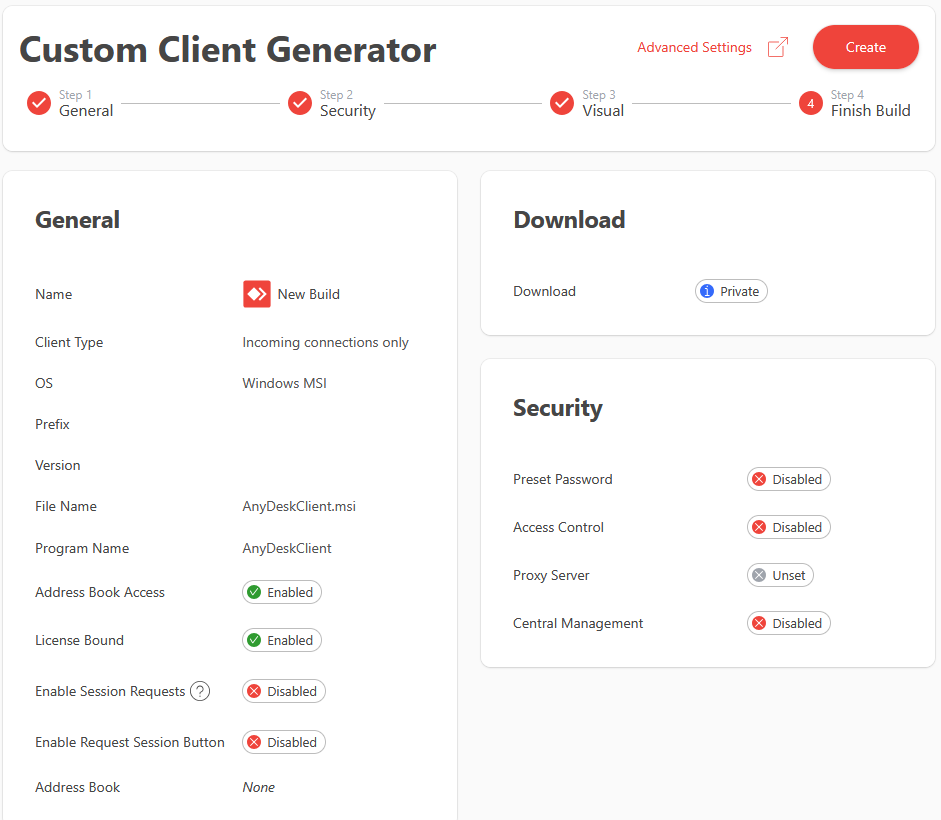Click the 'None' Address Book value
Viewport: 941px width, 820px height.
click(x=259, y=787)
